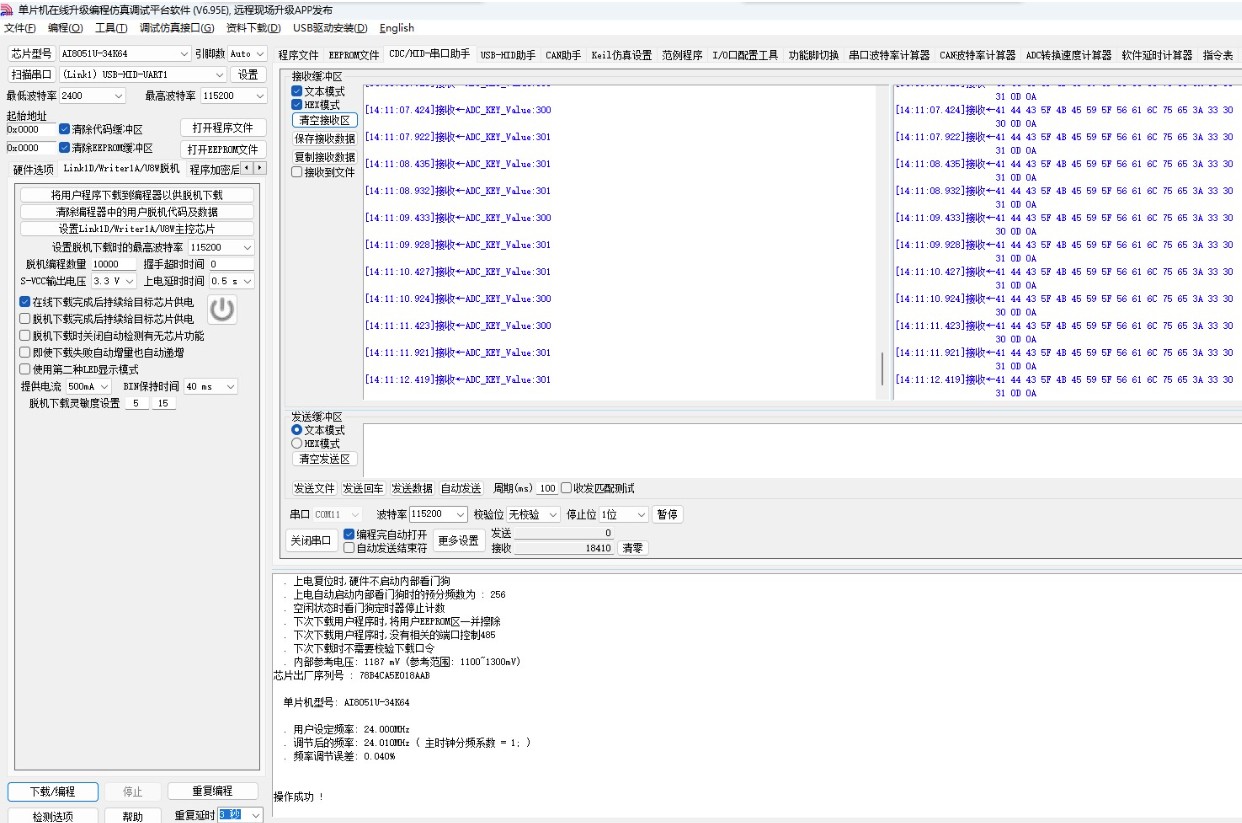This screenshot has height=823, width=1242.
Task: Open BIN保持时间 40 ms dropdown
Action: [x=210, y=386]
